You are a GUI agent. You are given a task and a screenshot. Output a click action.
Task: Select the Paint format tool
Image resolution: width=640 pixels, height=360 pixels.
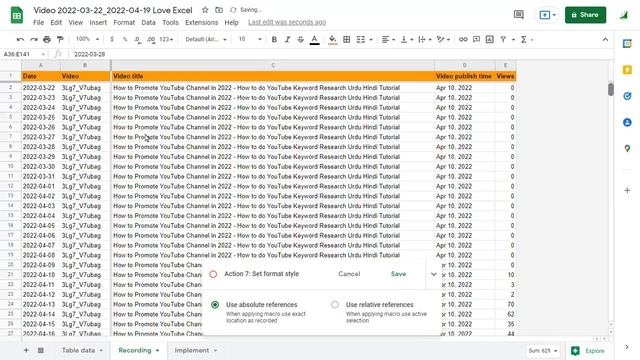click(60, 40)
